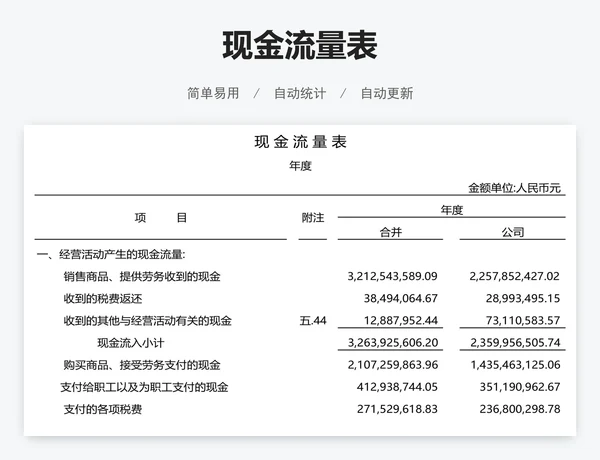
Task: Click the 年度 label under table title
Action: [300, 166]
